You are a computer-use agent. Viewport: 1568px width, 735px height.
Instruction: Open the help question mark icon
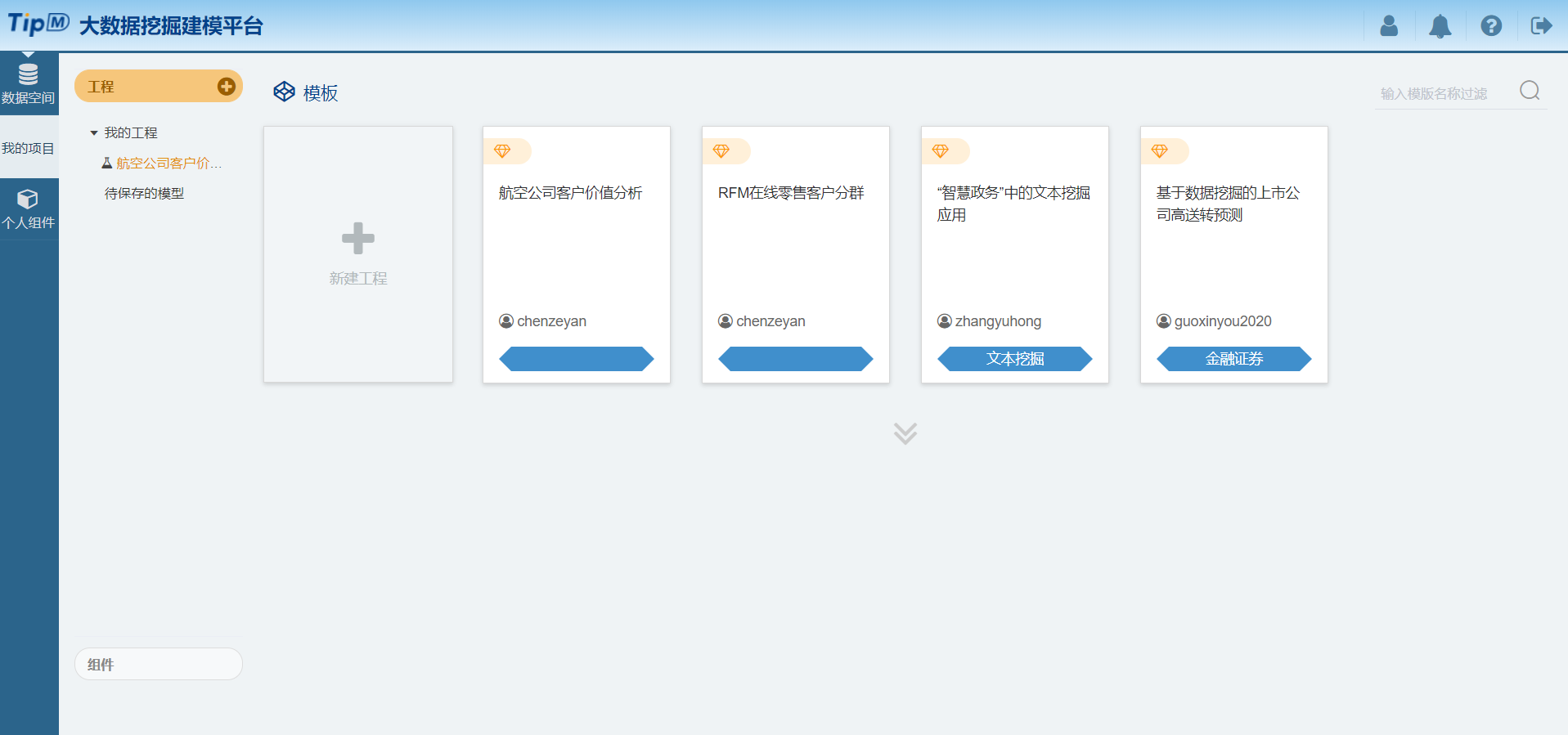[1491, 26]
